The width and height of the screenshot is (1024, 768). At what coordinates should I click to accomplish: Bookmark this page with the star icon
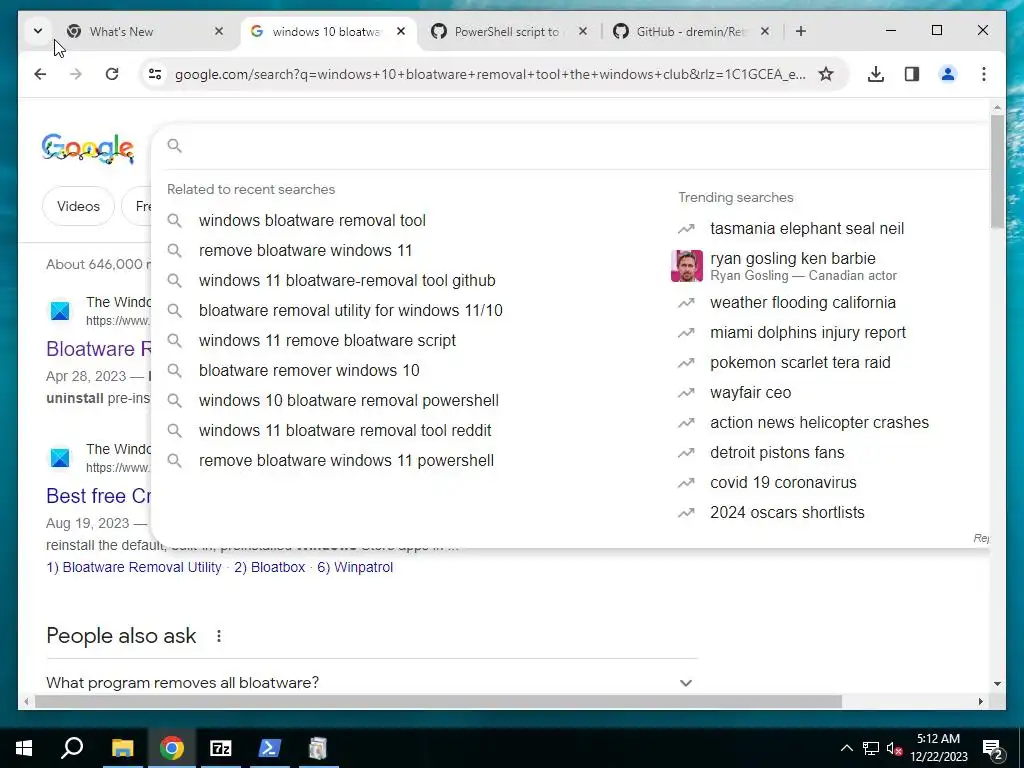point(825,74)
